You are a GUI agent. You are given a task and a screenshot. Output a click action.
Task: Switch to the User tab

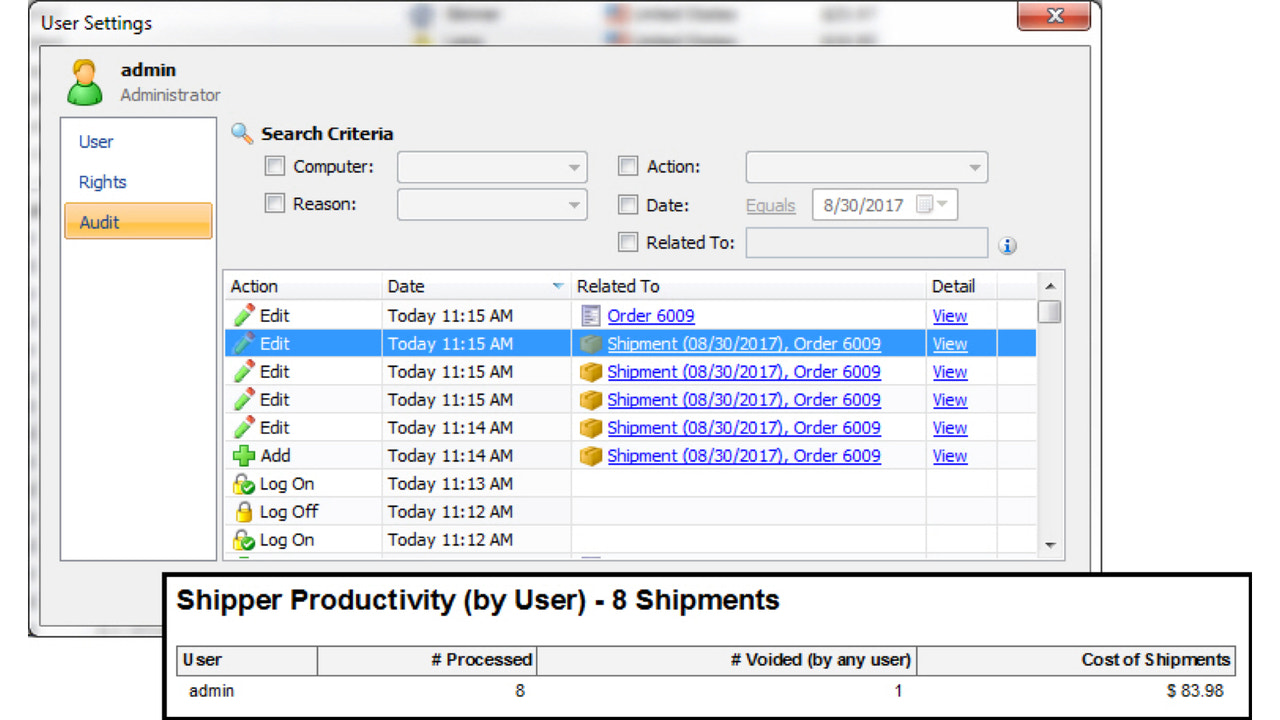click(x=95, y=141)
